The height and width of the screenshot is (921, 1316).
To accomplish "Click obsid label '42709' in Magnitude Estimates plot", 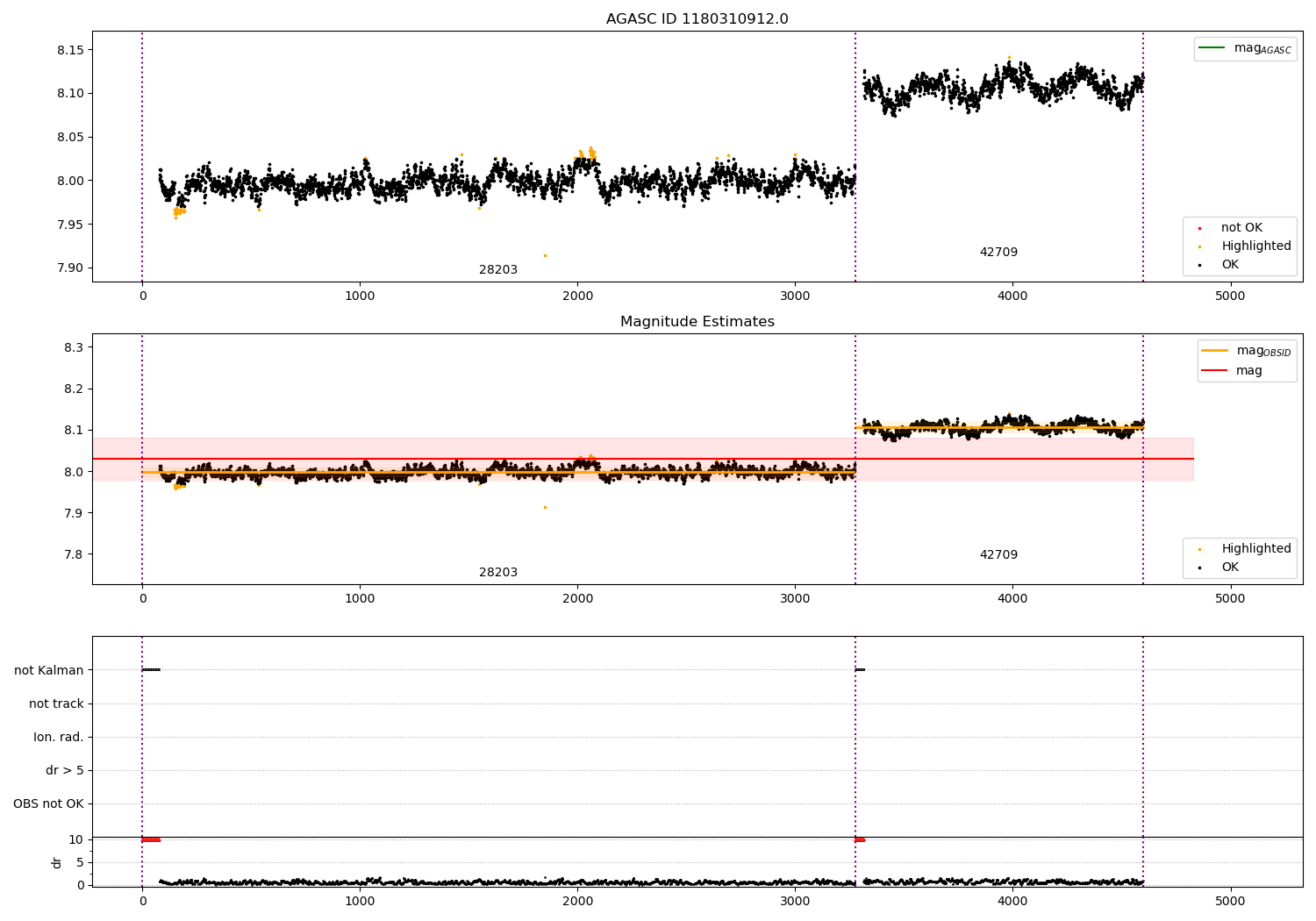I will [x=998, y=555].
